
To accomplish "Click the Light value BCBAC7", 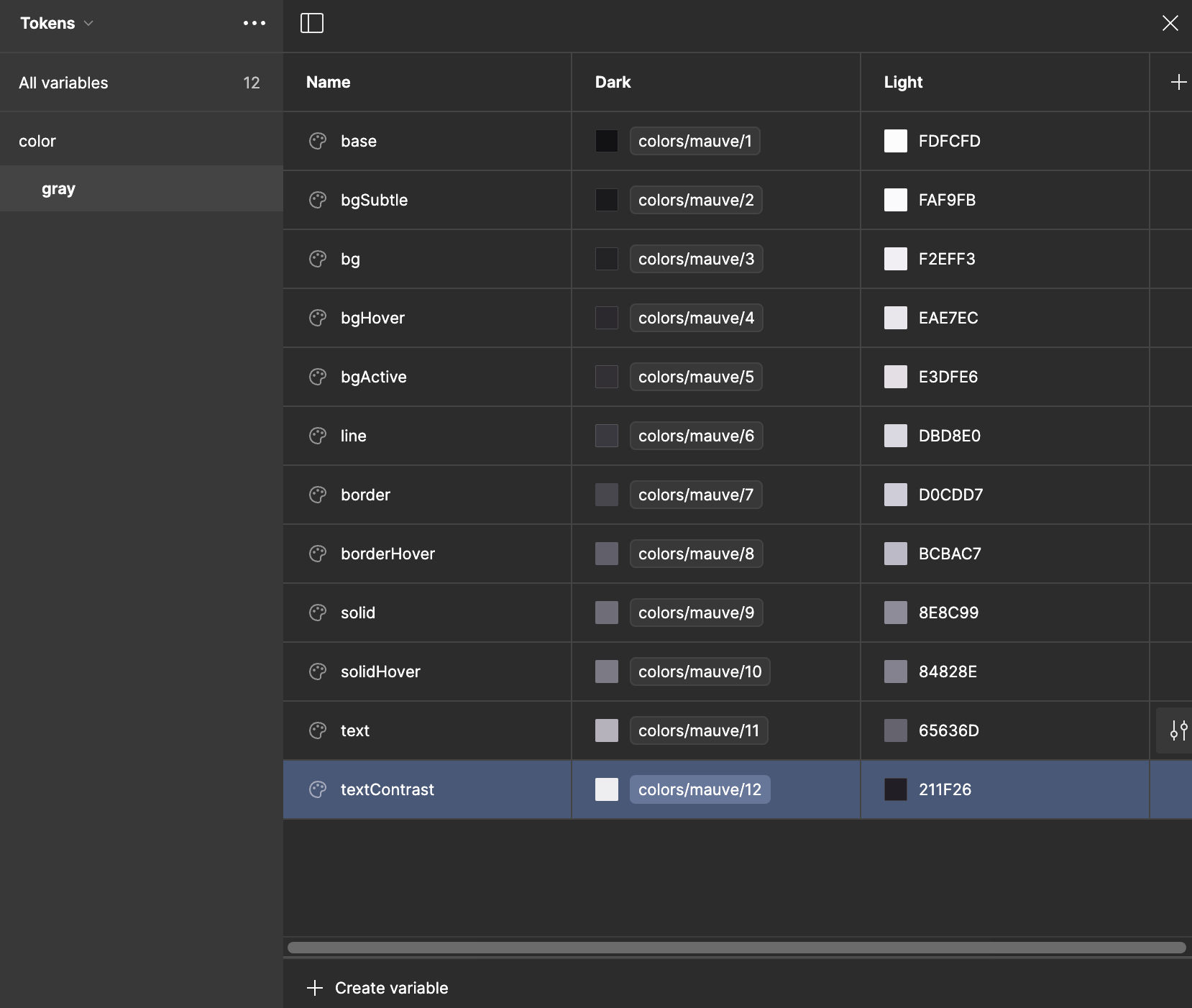I will 950,554.
